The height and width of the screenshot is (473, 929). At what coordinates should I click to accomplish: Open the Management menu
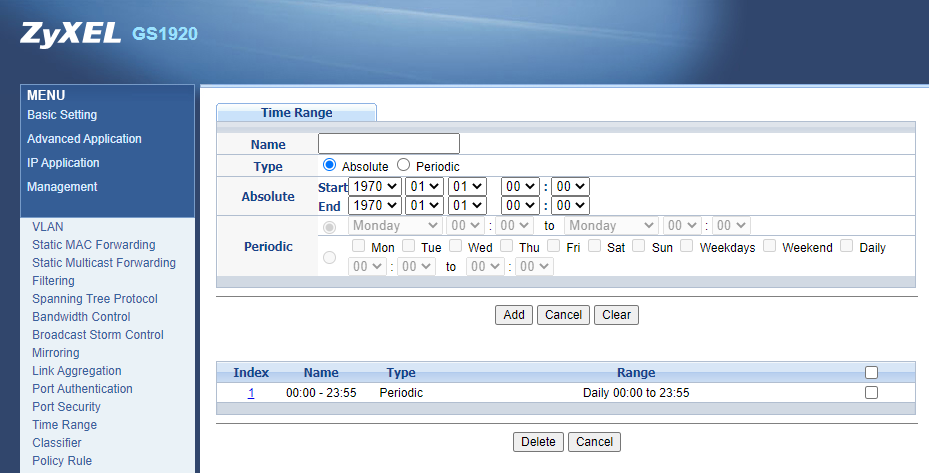pos(62,187)
